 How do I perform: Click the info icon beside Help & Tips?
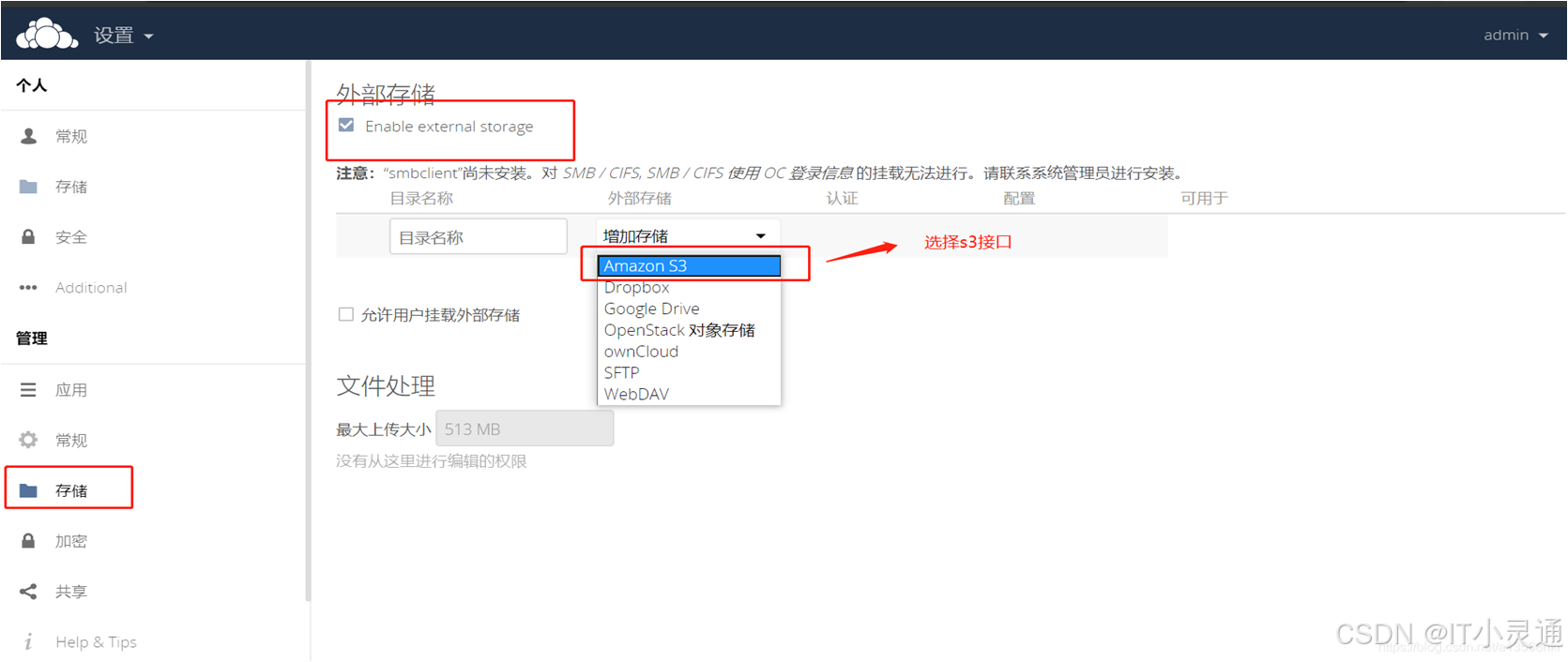(29, 642)
